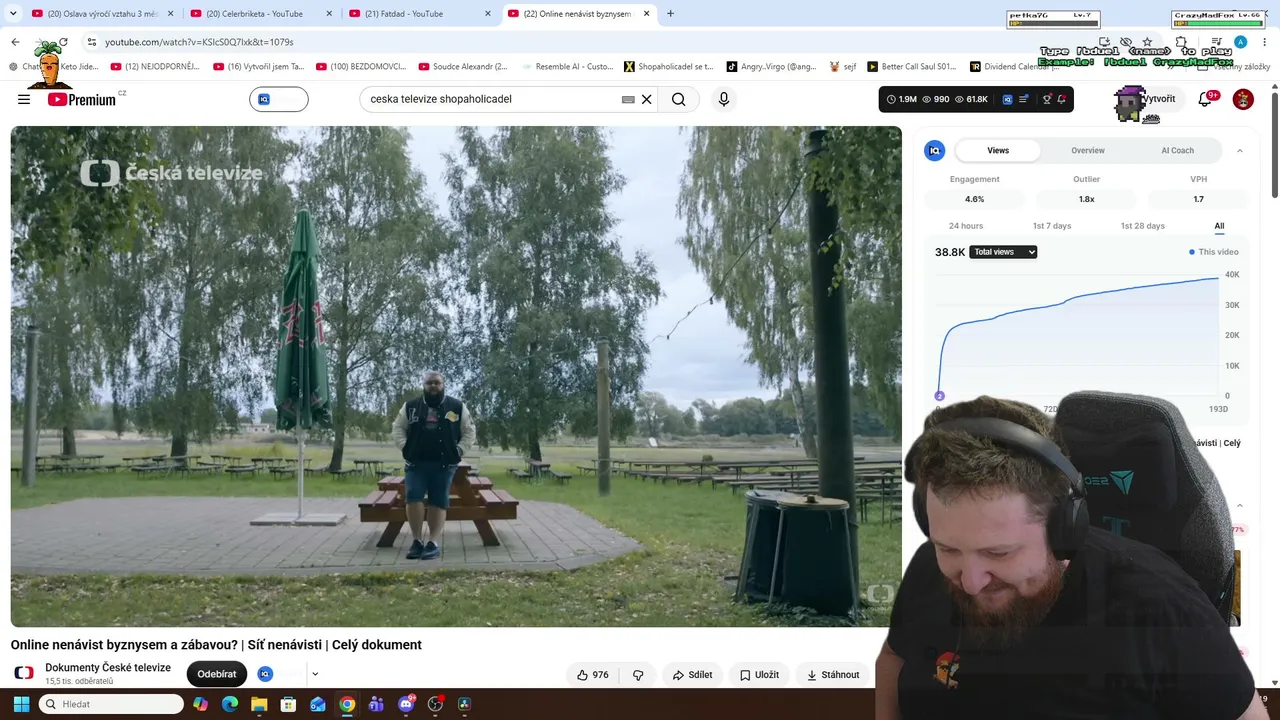Close the Celerbriketa - YouTube tab

tap(329, 14)
